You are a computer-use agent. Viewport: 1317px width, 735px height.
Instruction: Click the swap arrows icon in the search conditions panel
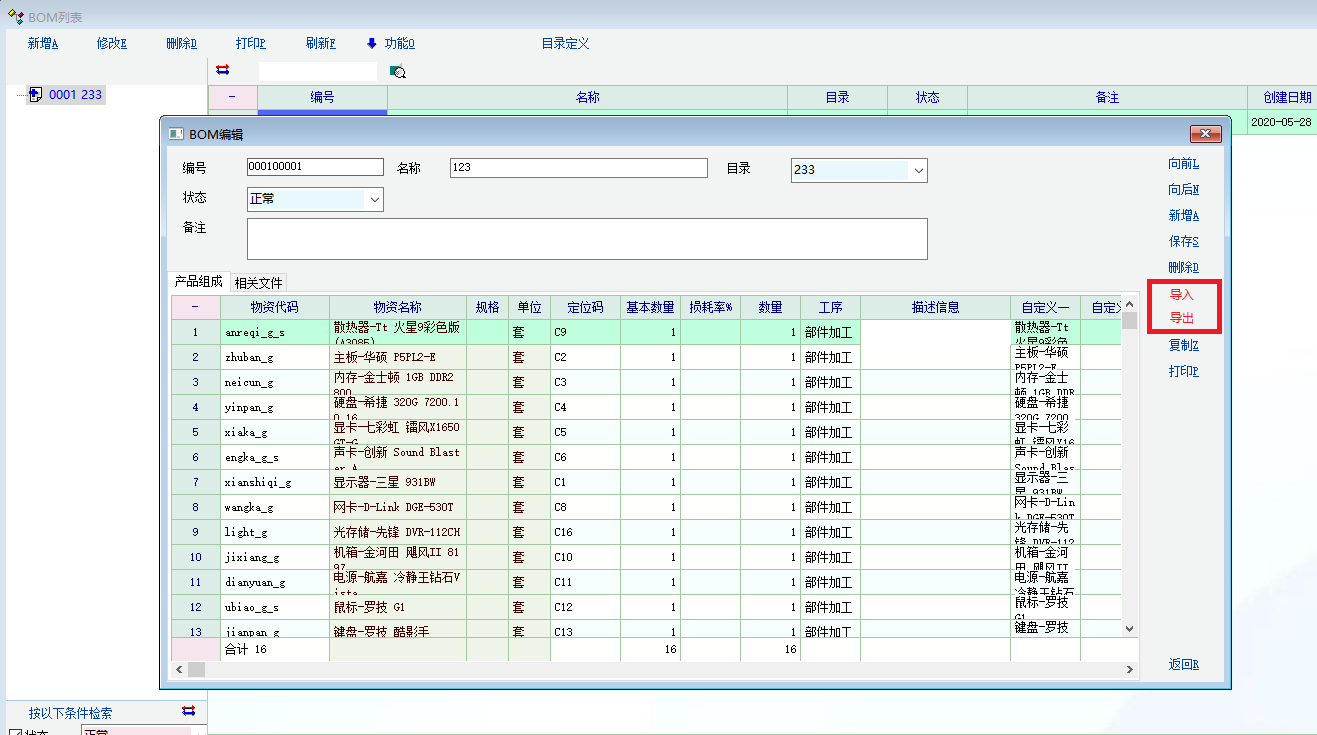click(x=188, y=711)
